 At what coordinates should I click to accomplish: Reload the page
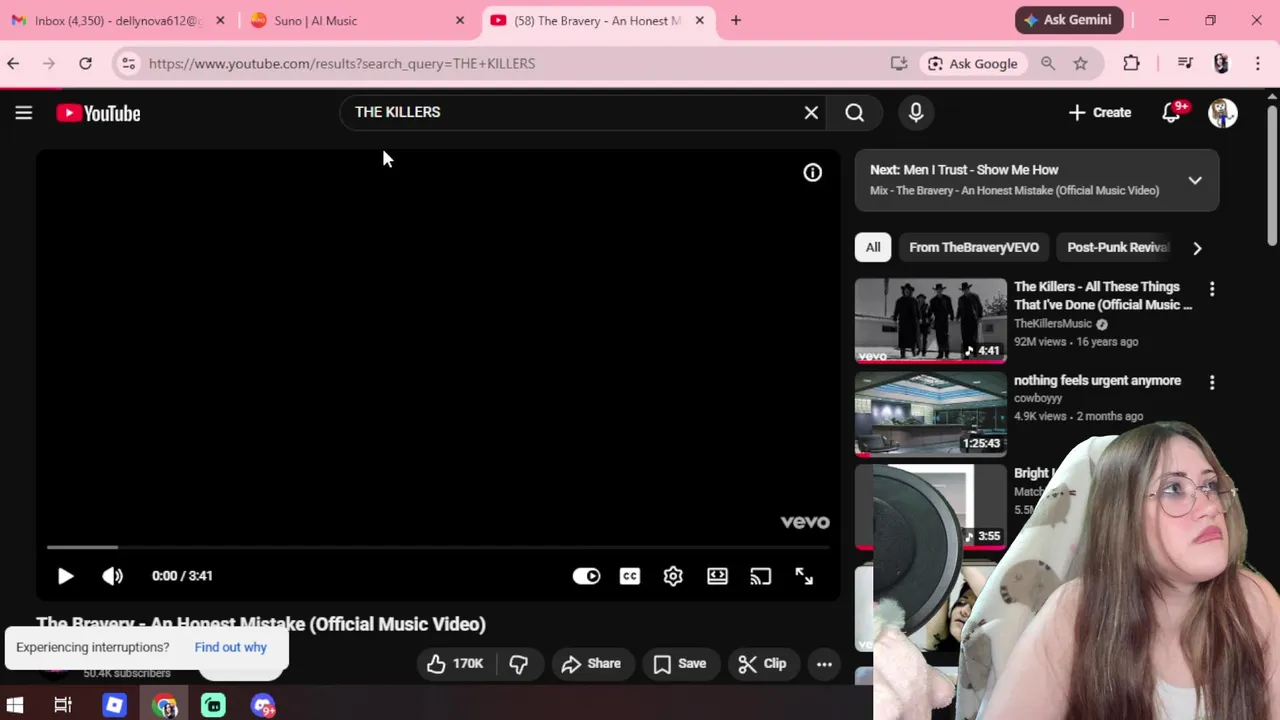pos(85,63)
